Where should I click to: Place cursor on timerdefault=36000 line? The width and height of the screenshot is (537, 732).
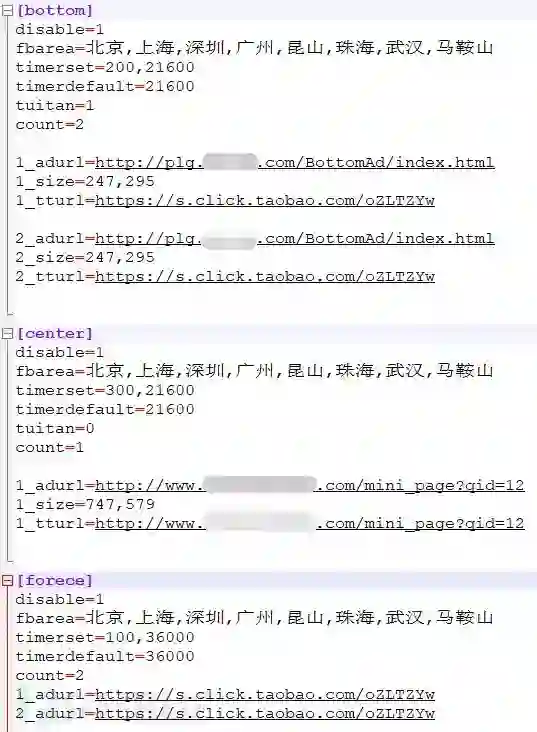coord(105,656)
